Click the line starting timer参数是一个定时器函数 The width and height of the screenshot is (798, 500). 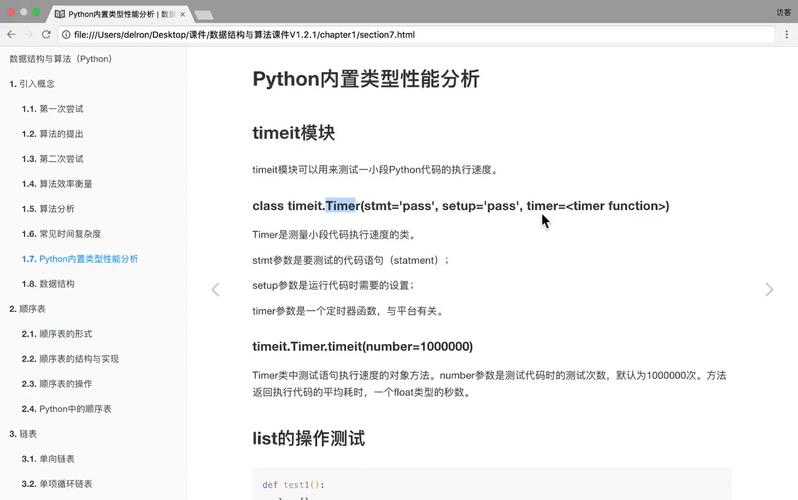(x=349, y=311)
